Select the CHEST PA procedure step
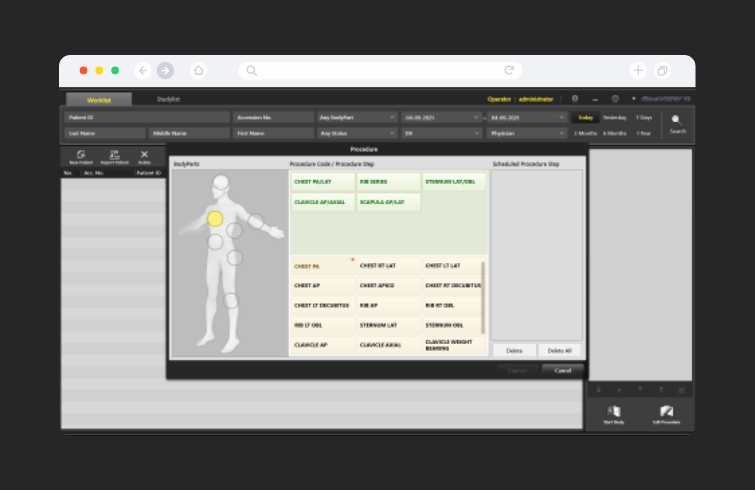The width and height of the screenshot is (755, 490). [323, 266]
